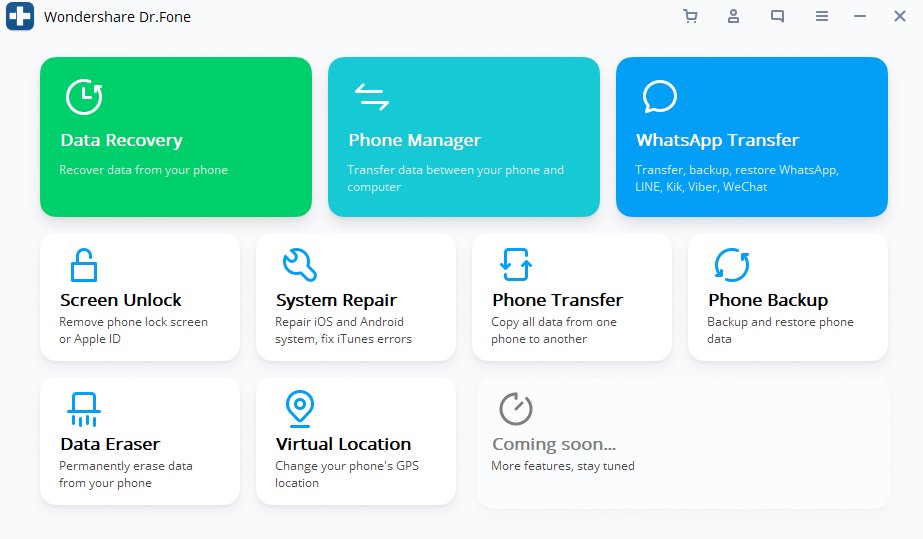
Task: Open the feedback message icon
Action: click(x=778, y=16)
